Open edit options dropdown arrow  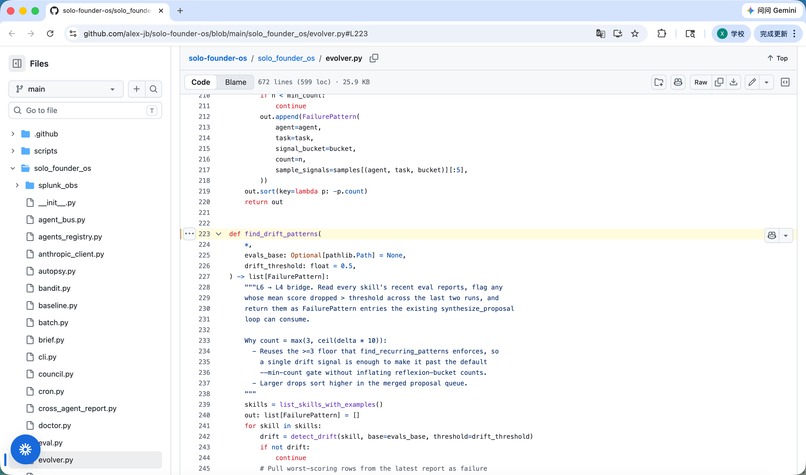pyautogui.click(x=766, y=82)
